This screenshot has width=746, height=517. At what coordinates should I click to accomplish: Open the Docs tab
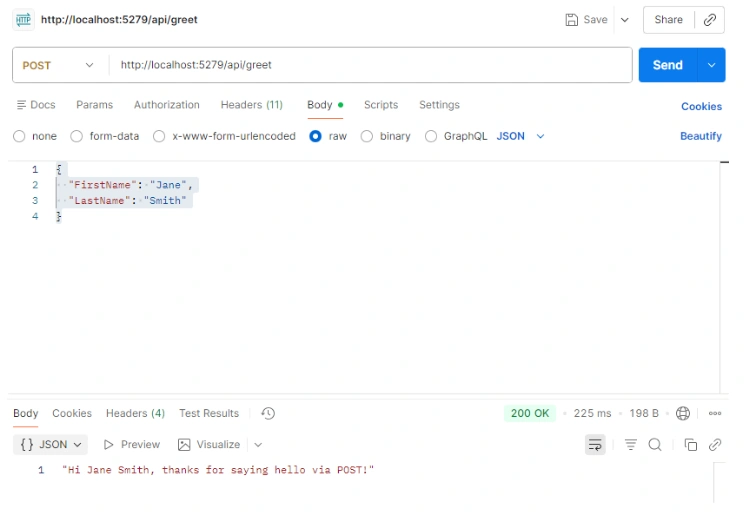point(36,105)
